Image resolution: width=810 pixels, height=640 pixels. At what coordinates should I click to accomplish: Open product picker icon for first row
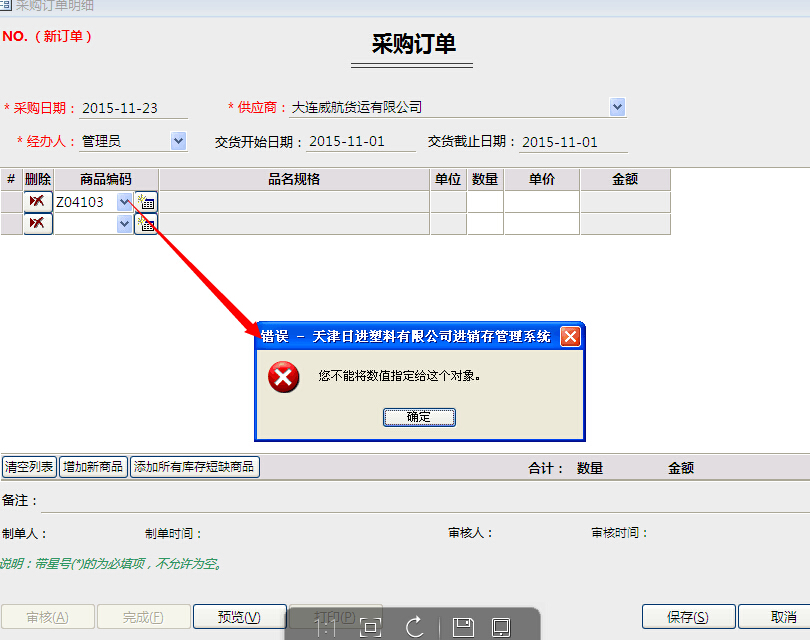pyautogui.click(x=146, y=202)
